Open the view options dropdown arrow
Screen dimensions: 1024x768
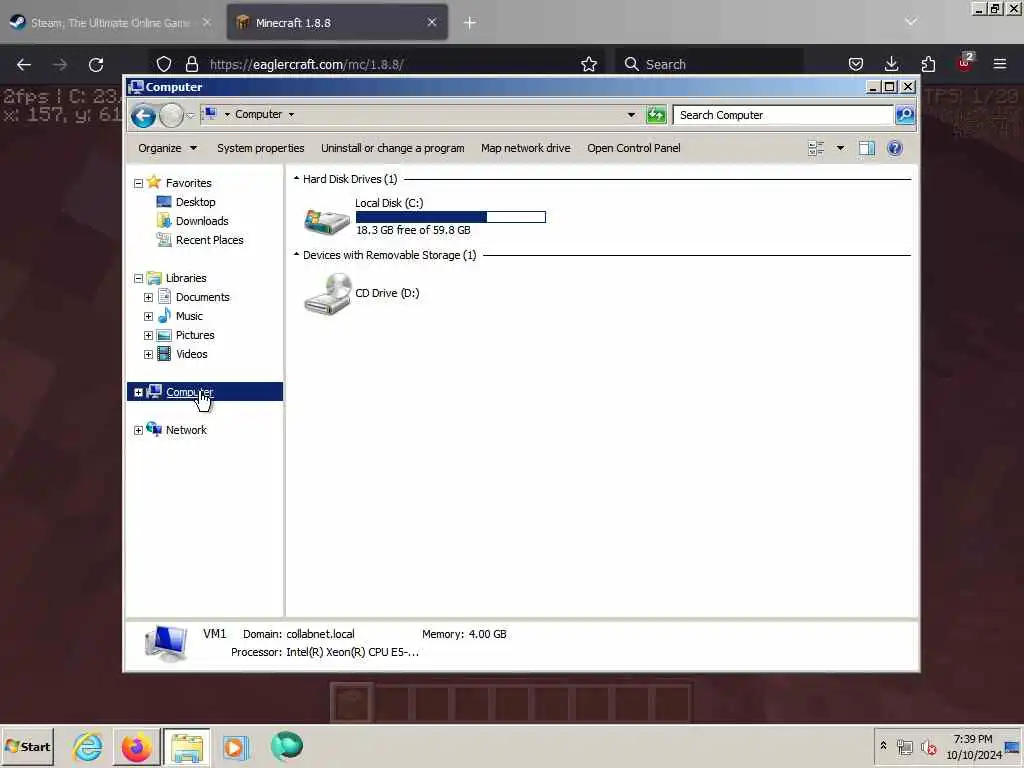click(x=840, y=148)
